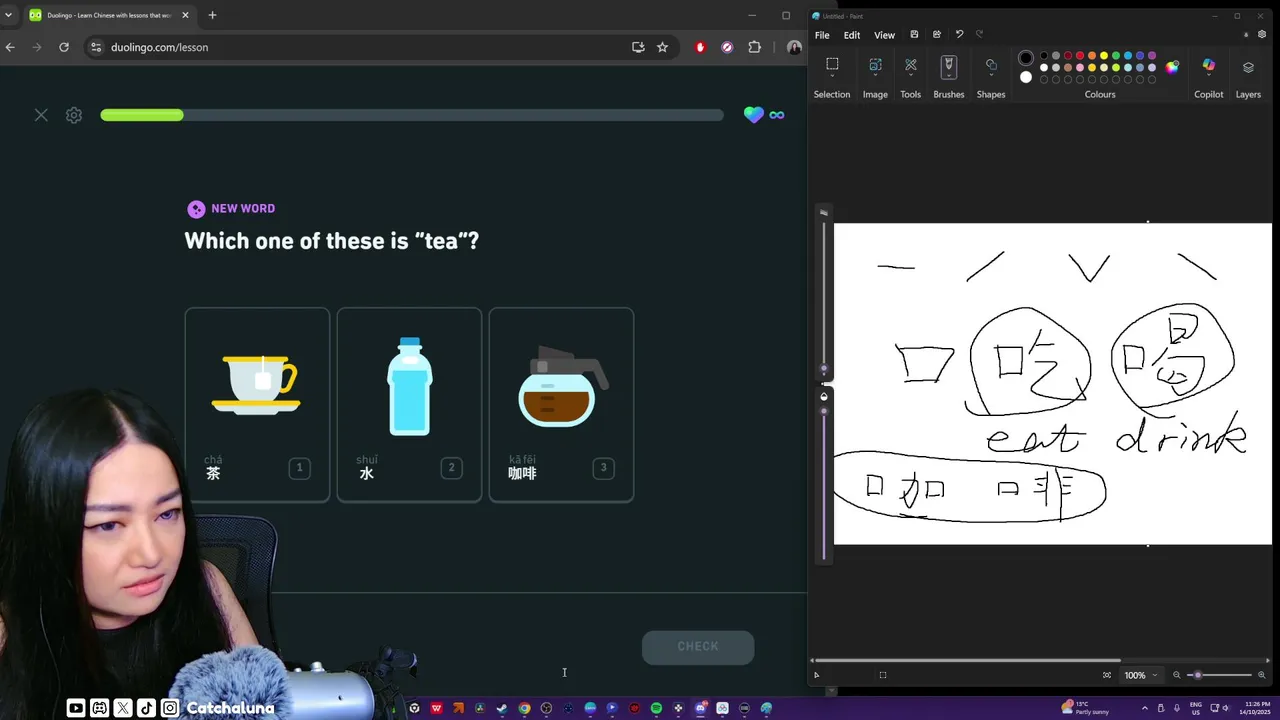Go back in the browser
The height and width of the screenshot is (720, 1280).
pyautogui.click(x=10, y=47)
